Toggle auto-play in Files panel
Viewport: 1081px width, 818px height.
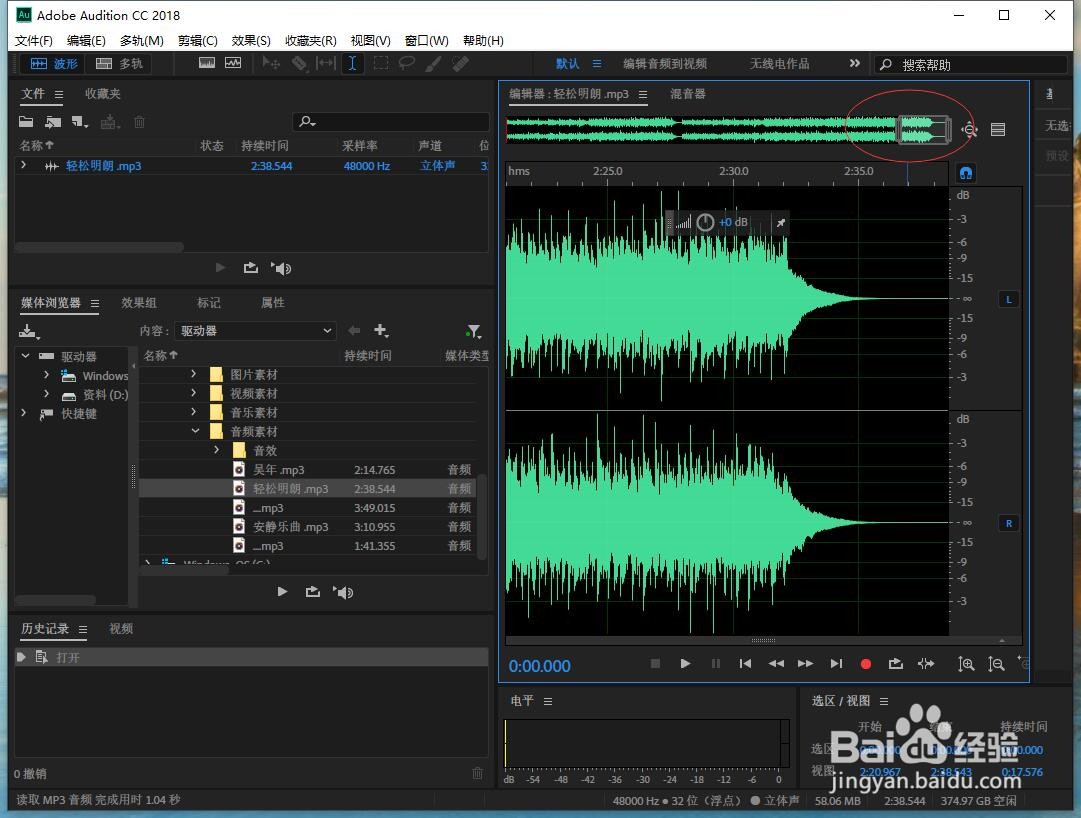pos(281,268)
